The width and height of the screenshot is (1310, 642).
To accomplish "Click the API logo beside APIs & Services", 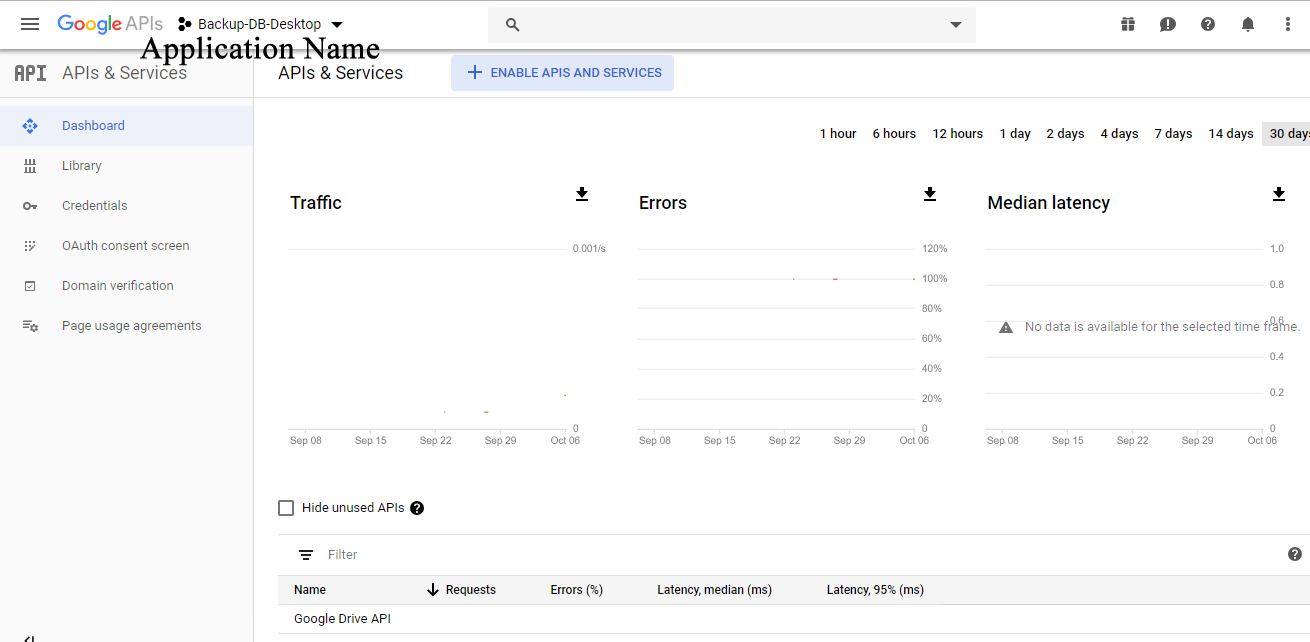I will tap(31, 73).
